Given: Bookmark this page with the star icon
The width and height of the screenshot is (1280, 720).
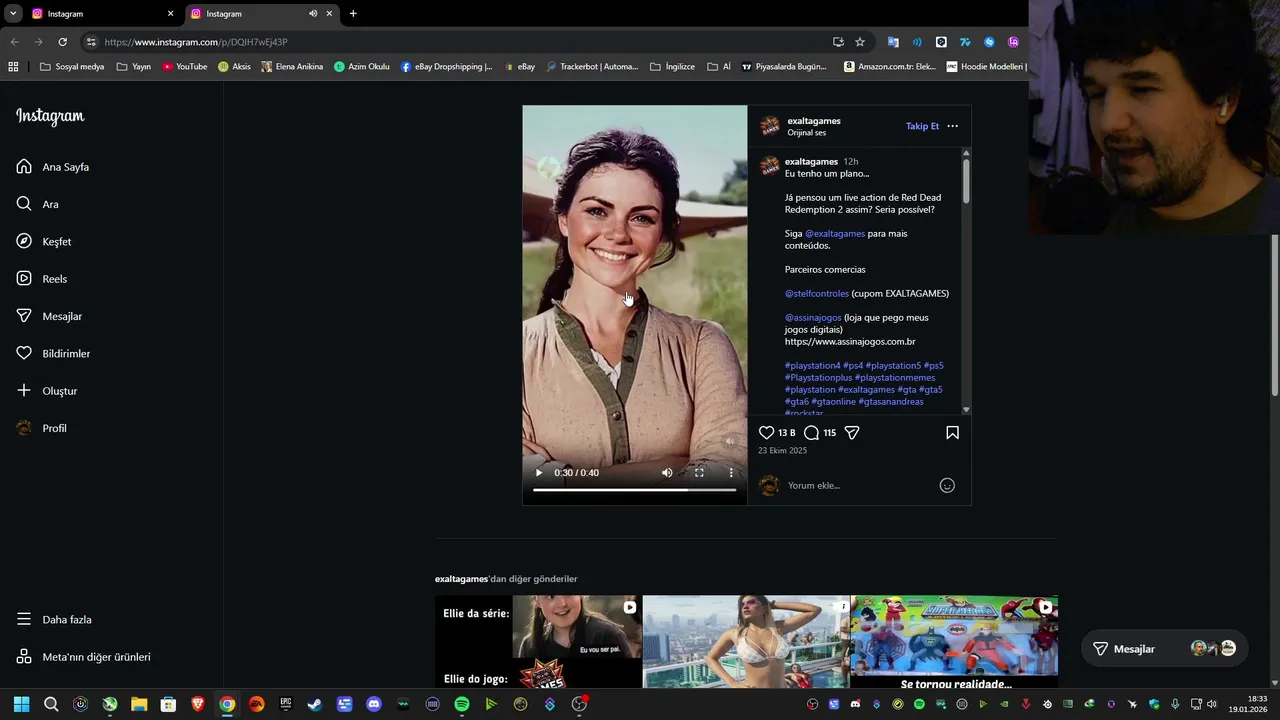Looking at the screenshot, I should tap(860, 42).
